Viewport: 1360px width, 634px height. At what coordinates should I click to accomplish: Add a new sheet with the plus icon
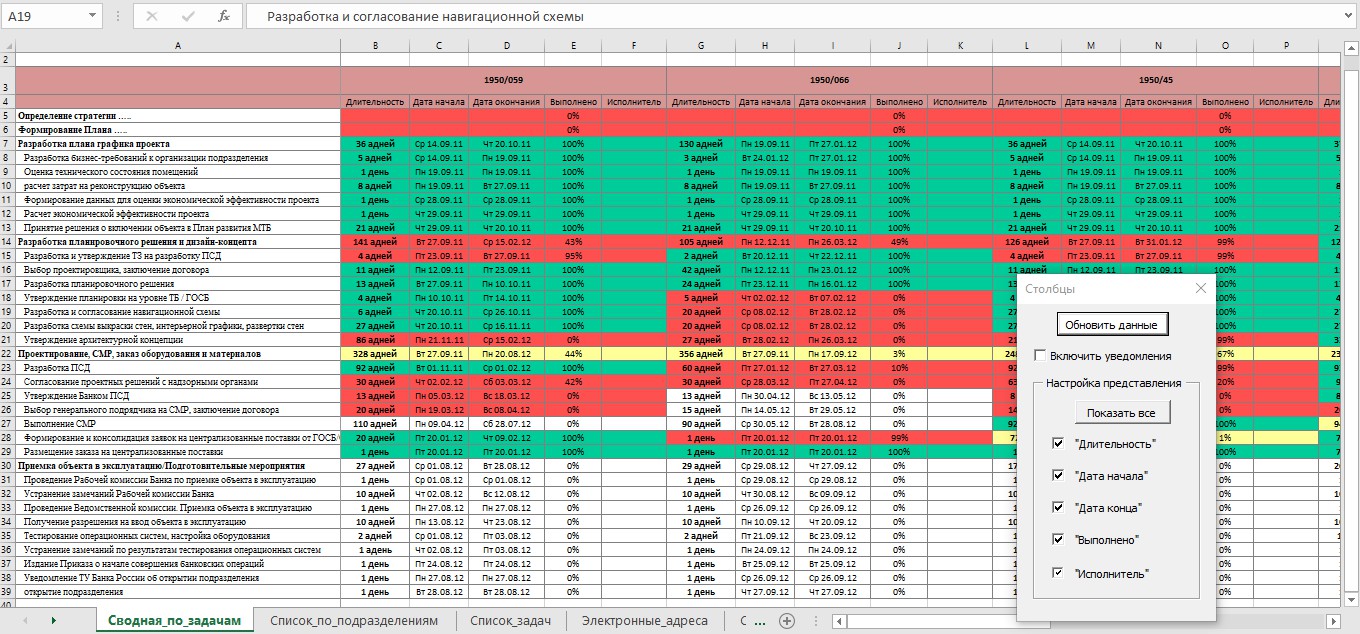pos(787,621)
